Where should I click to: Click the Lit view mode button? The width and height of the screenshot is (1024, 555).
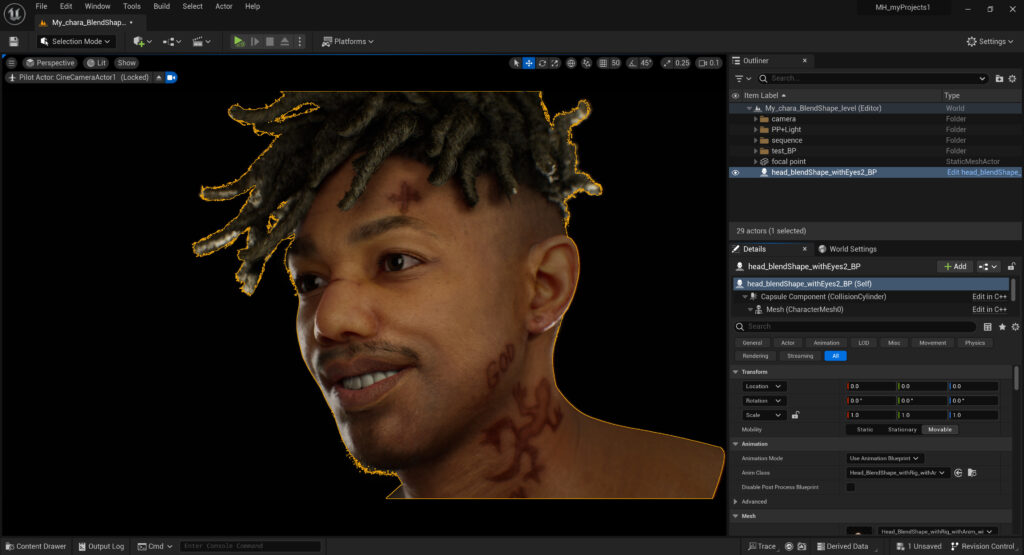[x=96, y=63]
